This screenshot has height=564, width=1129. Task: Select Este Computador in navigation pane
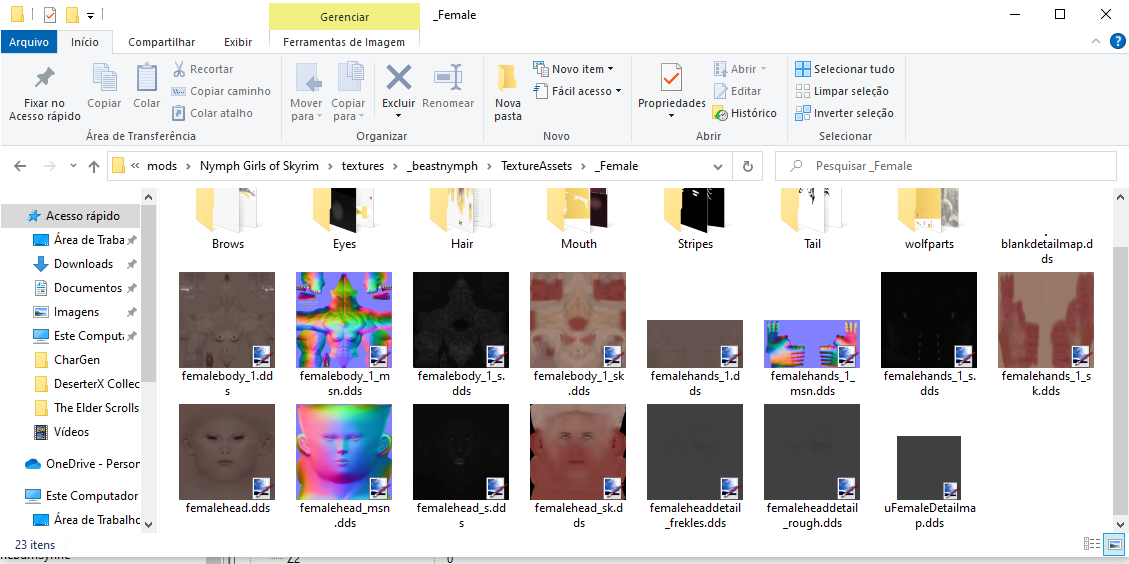[81, 496]
